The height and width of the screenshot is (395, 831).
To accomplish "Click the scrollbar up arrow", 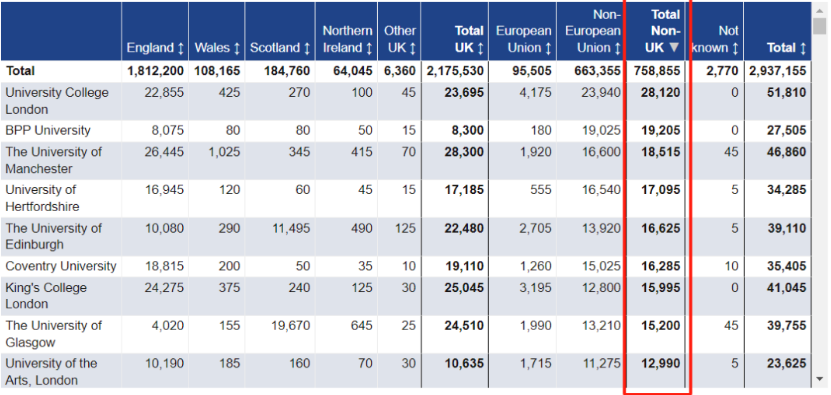I will (820, 10).
